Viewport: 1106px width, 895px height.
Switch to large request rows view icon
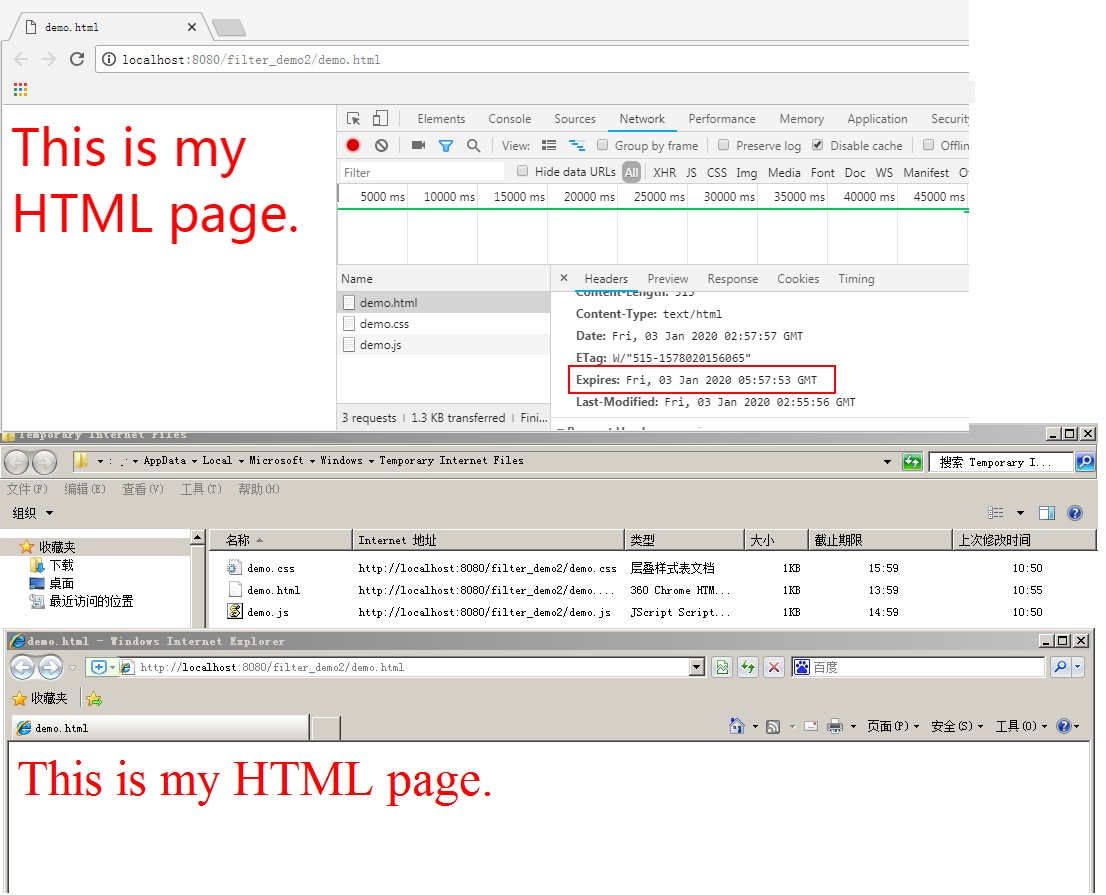click(x=549, y=145)
